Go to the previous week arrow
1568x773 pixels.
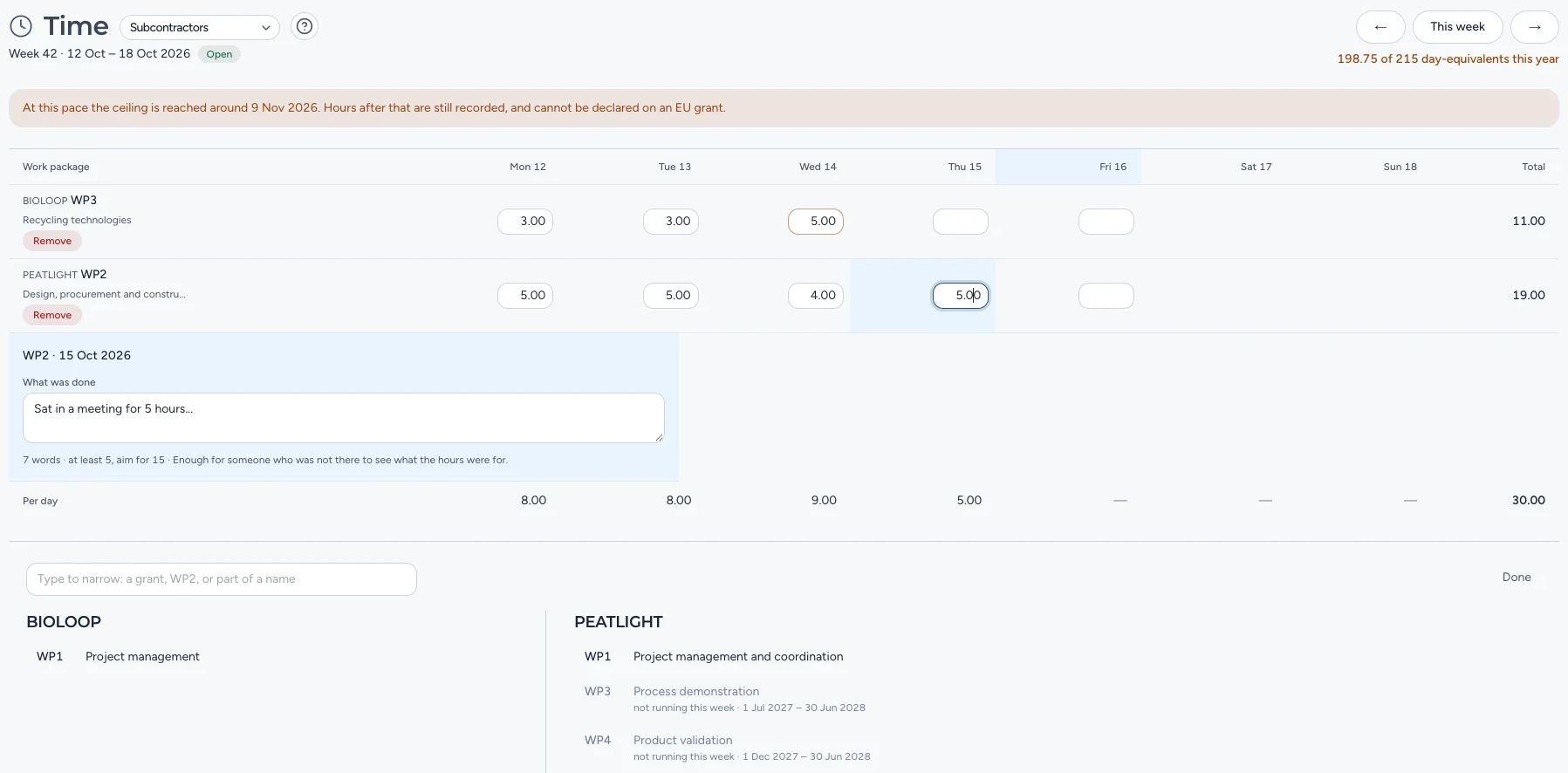1380,27
